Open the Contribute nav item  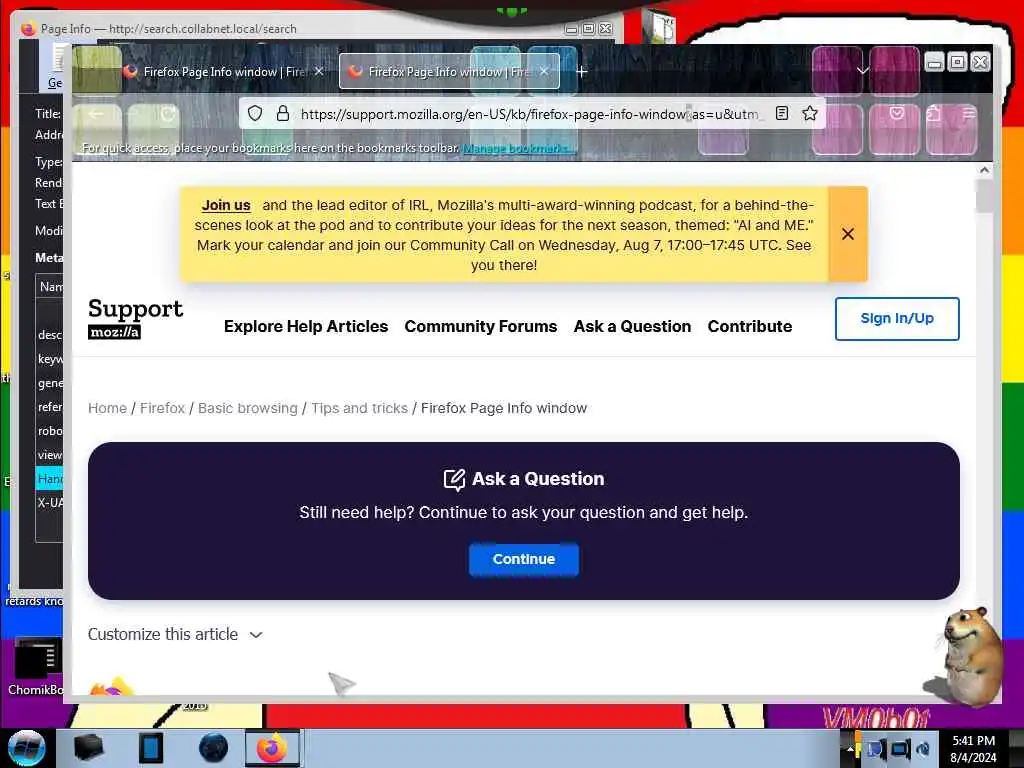(x=750, y=327)
